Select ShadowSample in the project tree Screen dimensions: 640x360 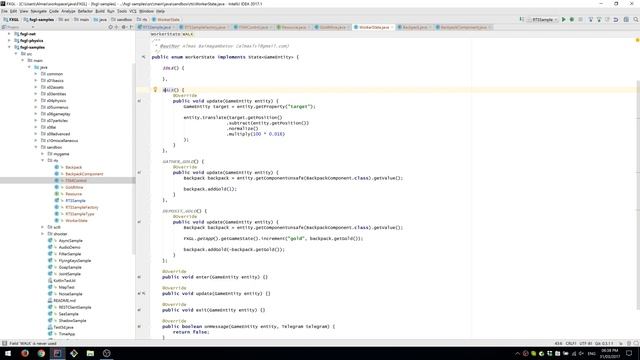[72, 321]
